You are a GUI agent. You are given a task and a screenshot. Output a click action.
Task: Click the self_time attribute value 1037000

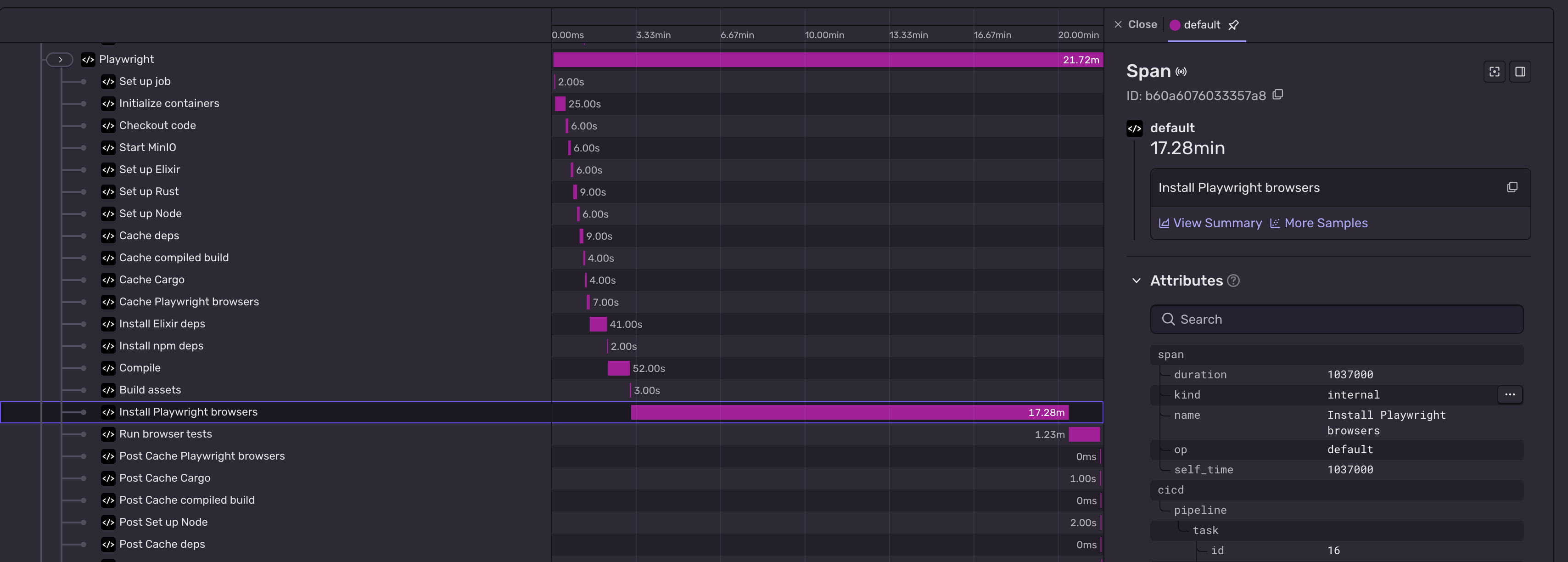point(1350,469)
